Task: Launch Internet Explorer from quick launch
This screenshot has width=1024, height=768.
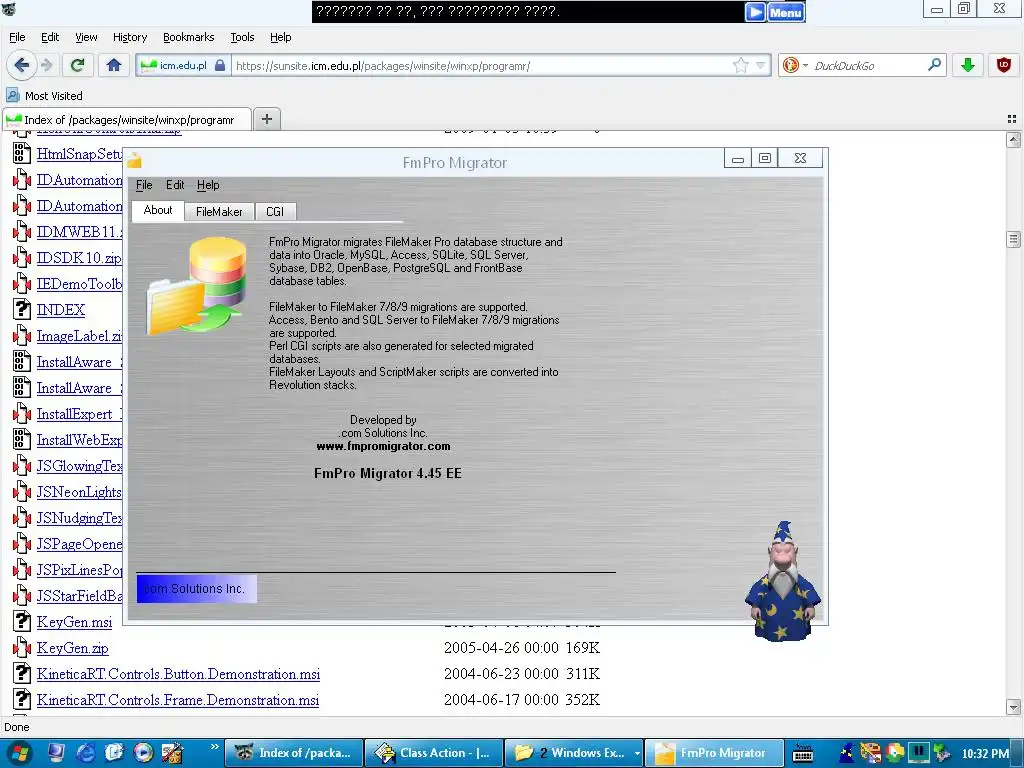Action: [x=86, y=753]
